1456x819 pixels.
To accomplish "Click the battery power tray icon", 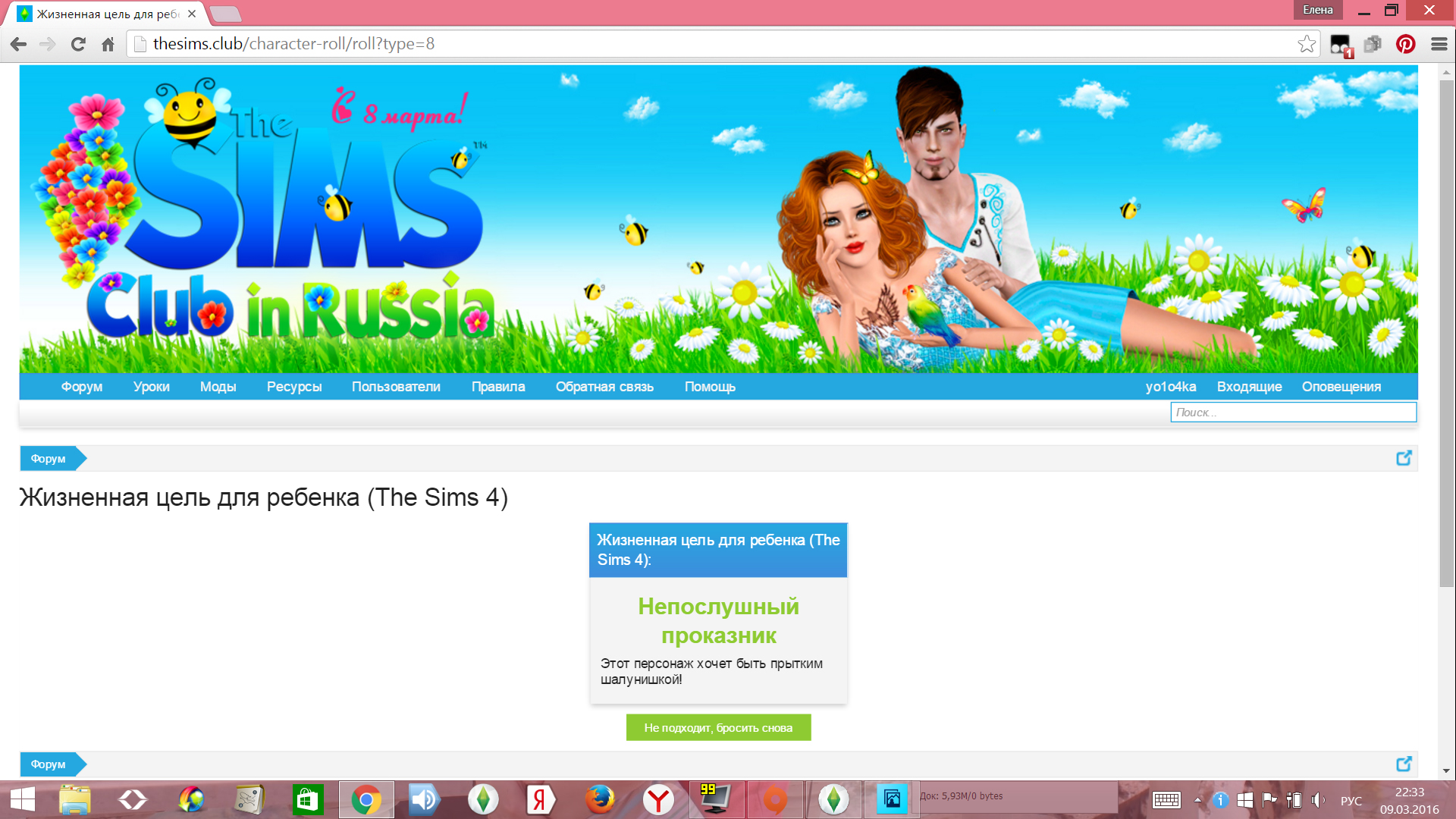I will 1294,800.
